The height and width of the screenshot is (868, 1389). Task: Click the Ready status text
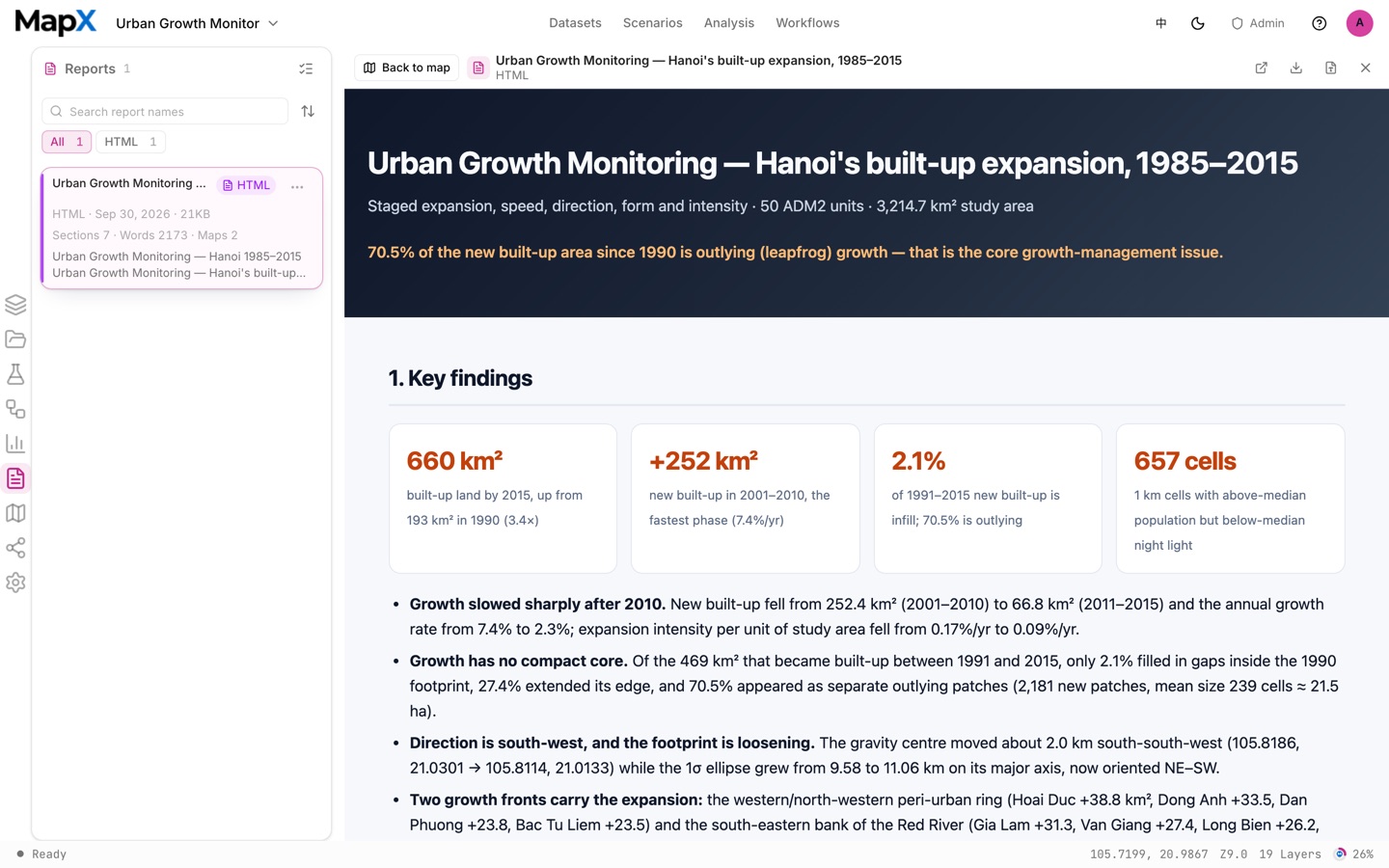pos(49,854)
